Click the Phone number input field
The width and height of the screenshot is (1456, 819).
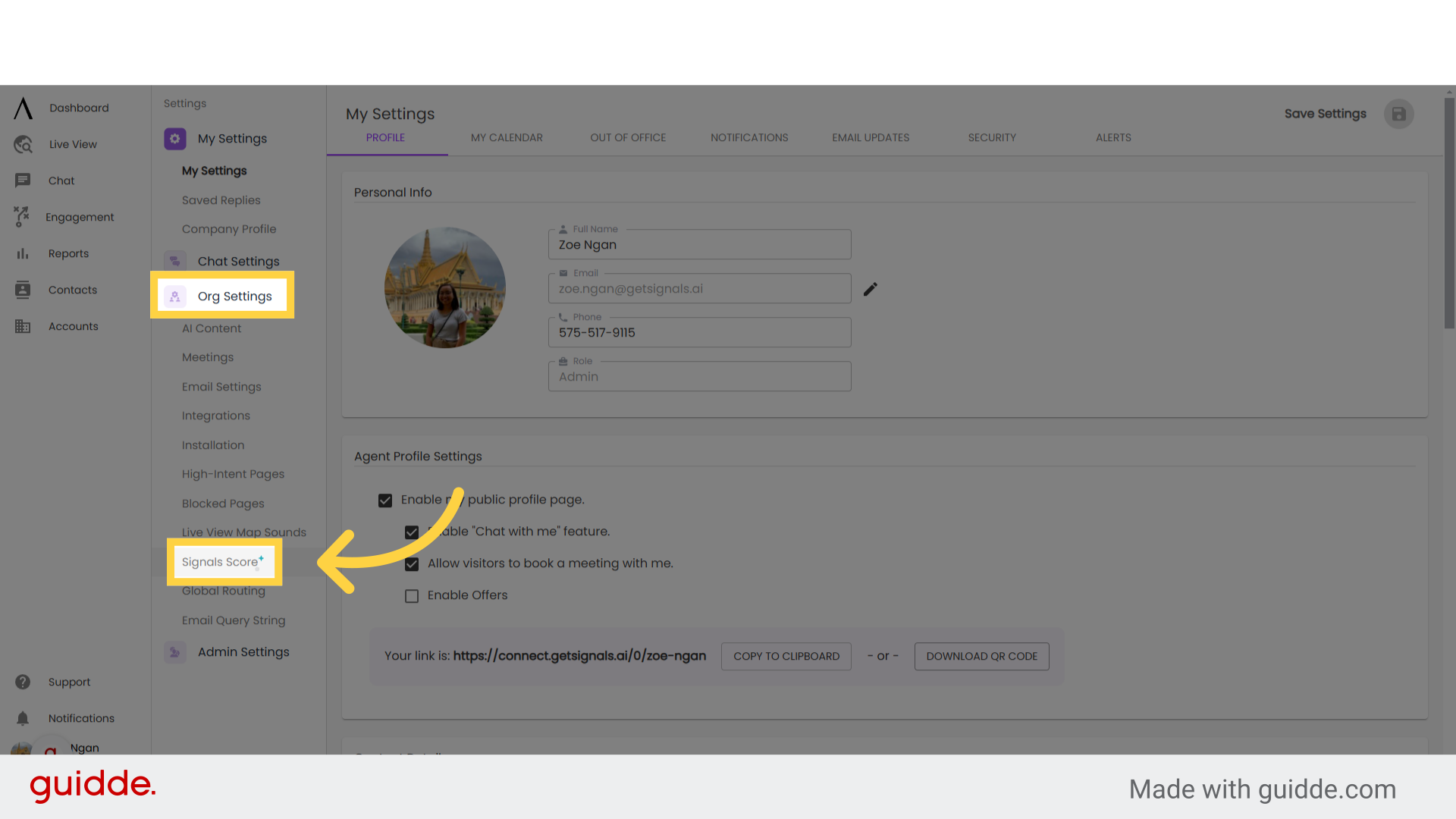point(700,333)
